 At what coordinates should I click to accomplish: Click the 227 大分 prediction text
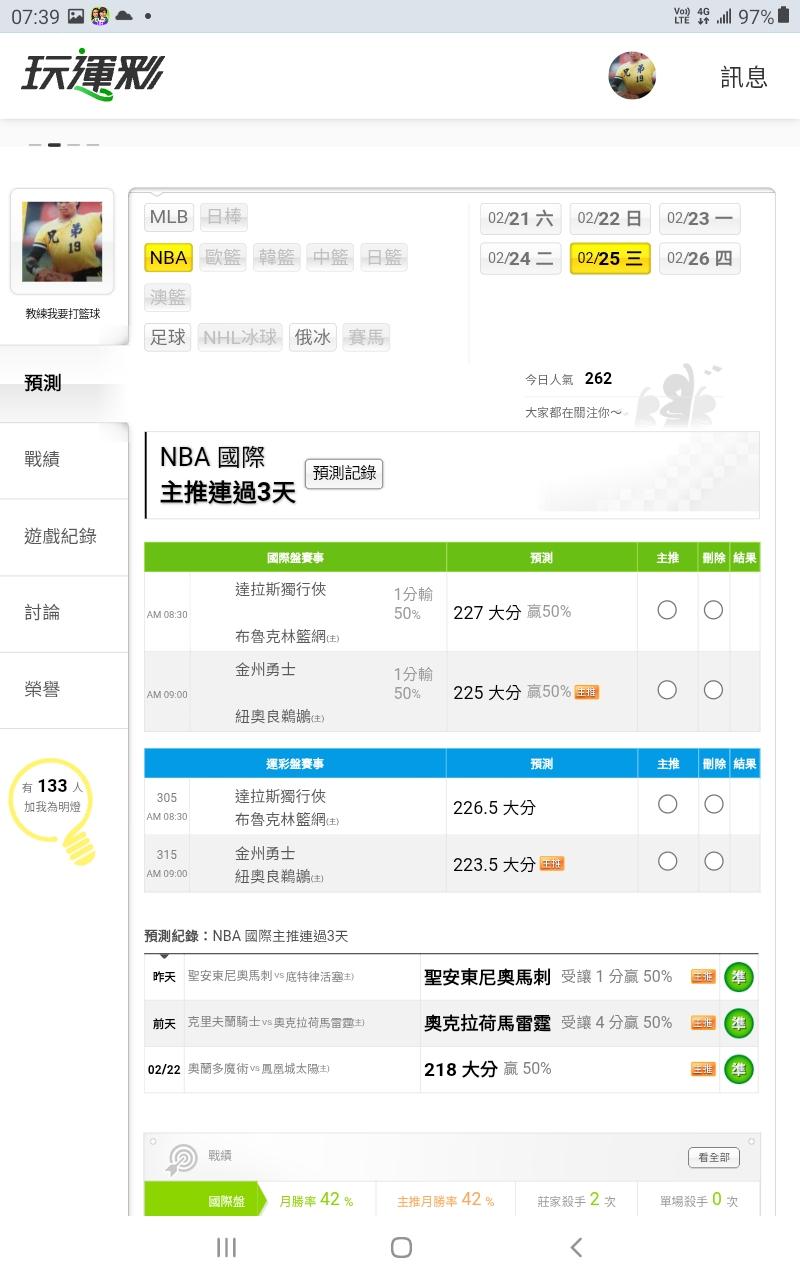click(487, 612)
